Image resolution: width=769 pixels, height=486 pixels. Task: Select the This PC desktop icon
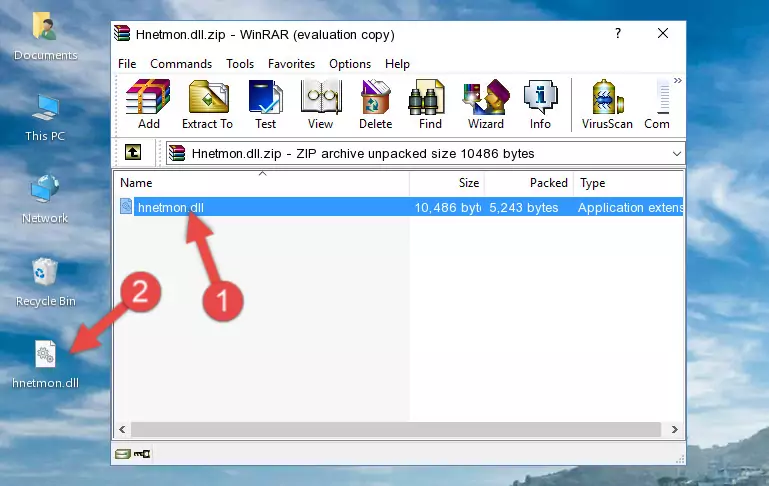pos(45,118)
